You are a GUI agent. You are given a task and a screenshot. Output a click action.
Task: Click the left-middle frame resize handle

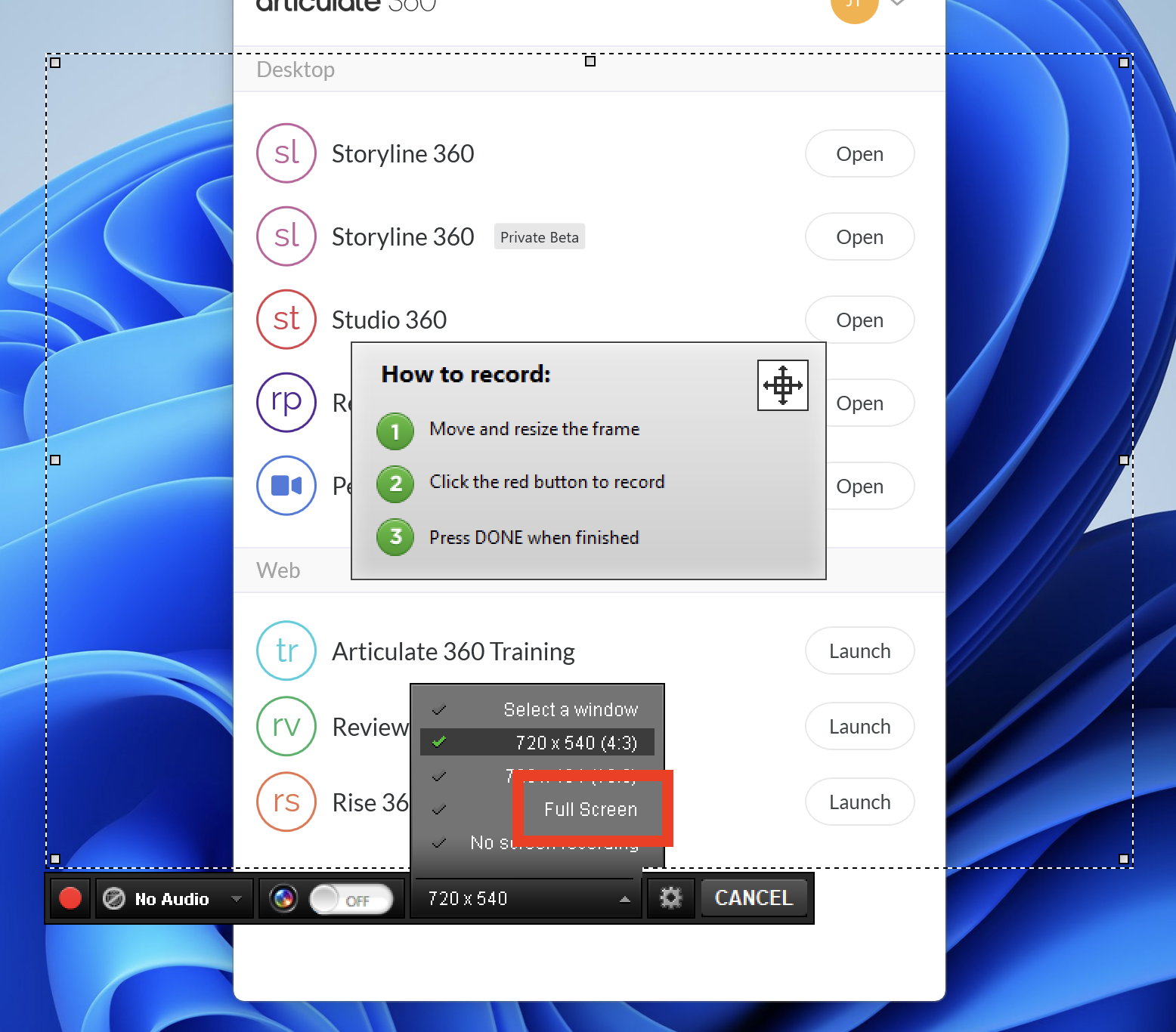click(x=55, y=460)
